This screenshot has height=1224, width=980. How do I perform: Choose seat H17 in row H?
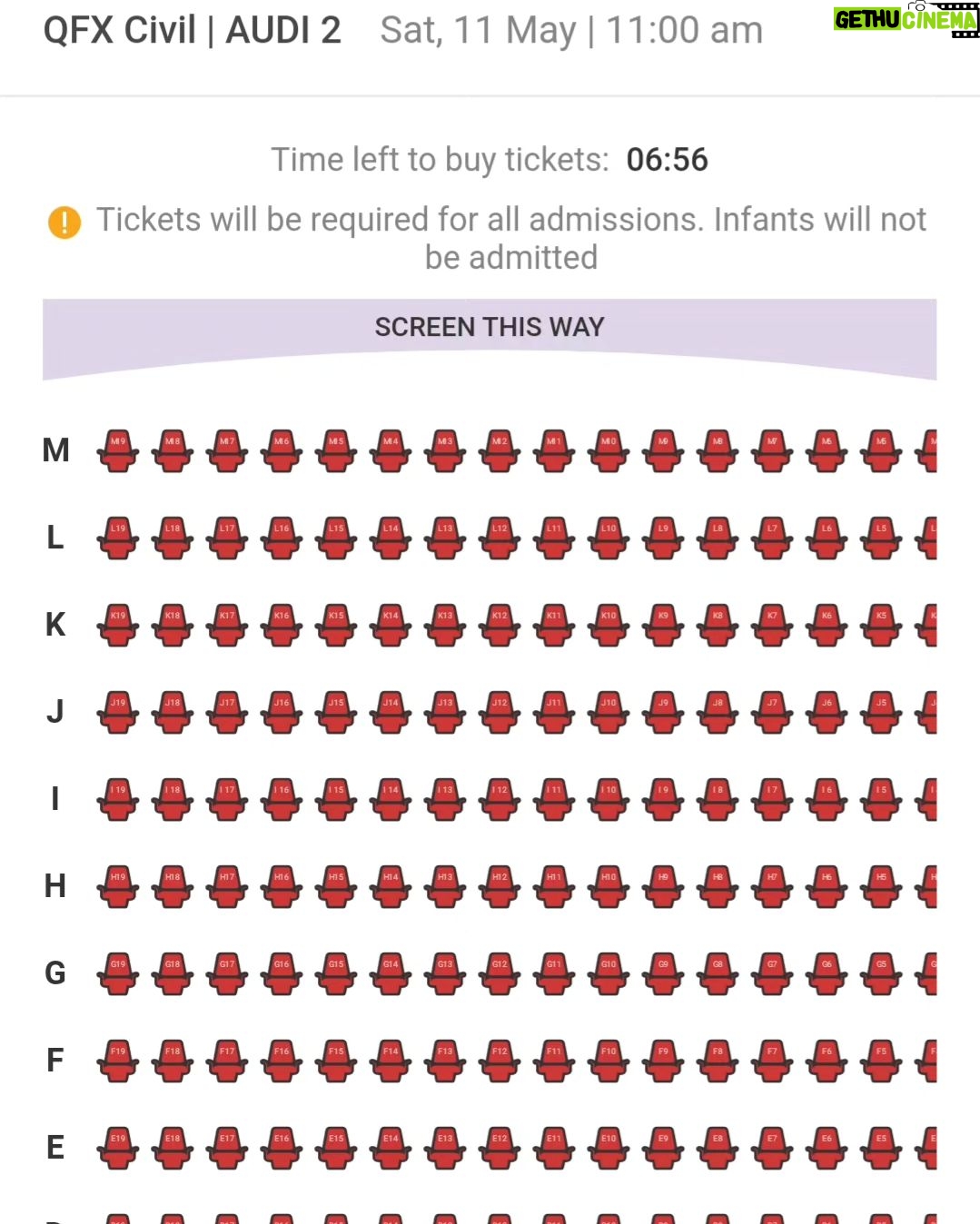click(x=227, y=886)
